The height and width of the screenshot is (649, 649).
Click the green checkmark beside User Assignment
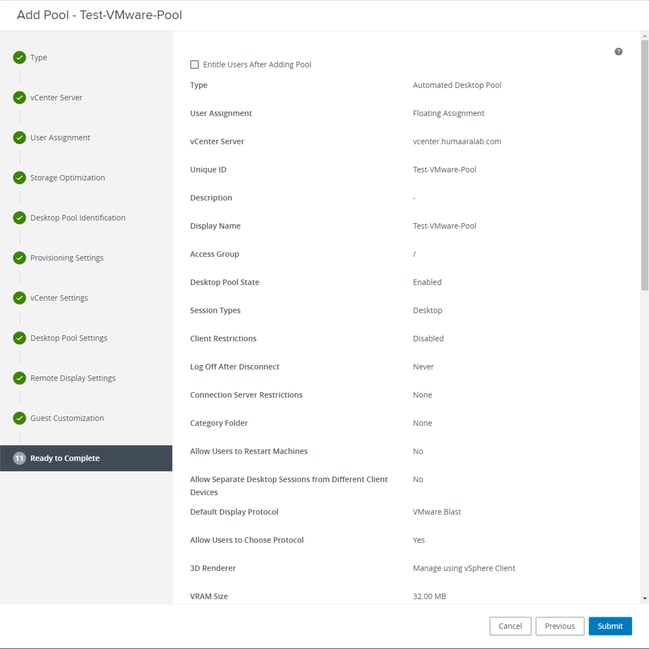[19, 137]
